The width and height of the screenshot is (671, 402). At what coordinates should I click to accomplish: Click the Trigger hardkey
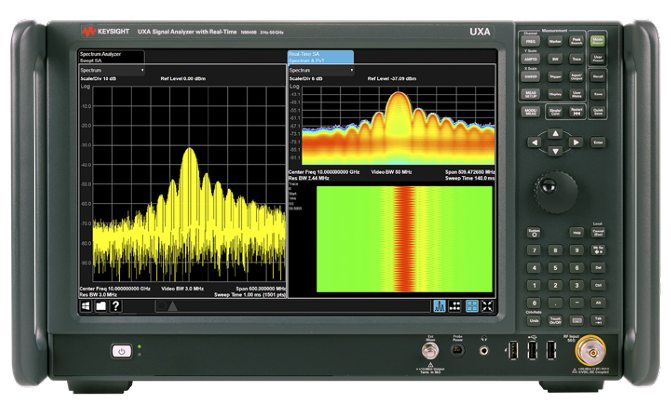pos(555,77)
